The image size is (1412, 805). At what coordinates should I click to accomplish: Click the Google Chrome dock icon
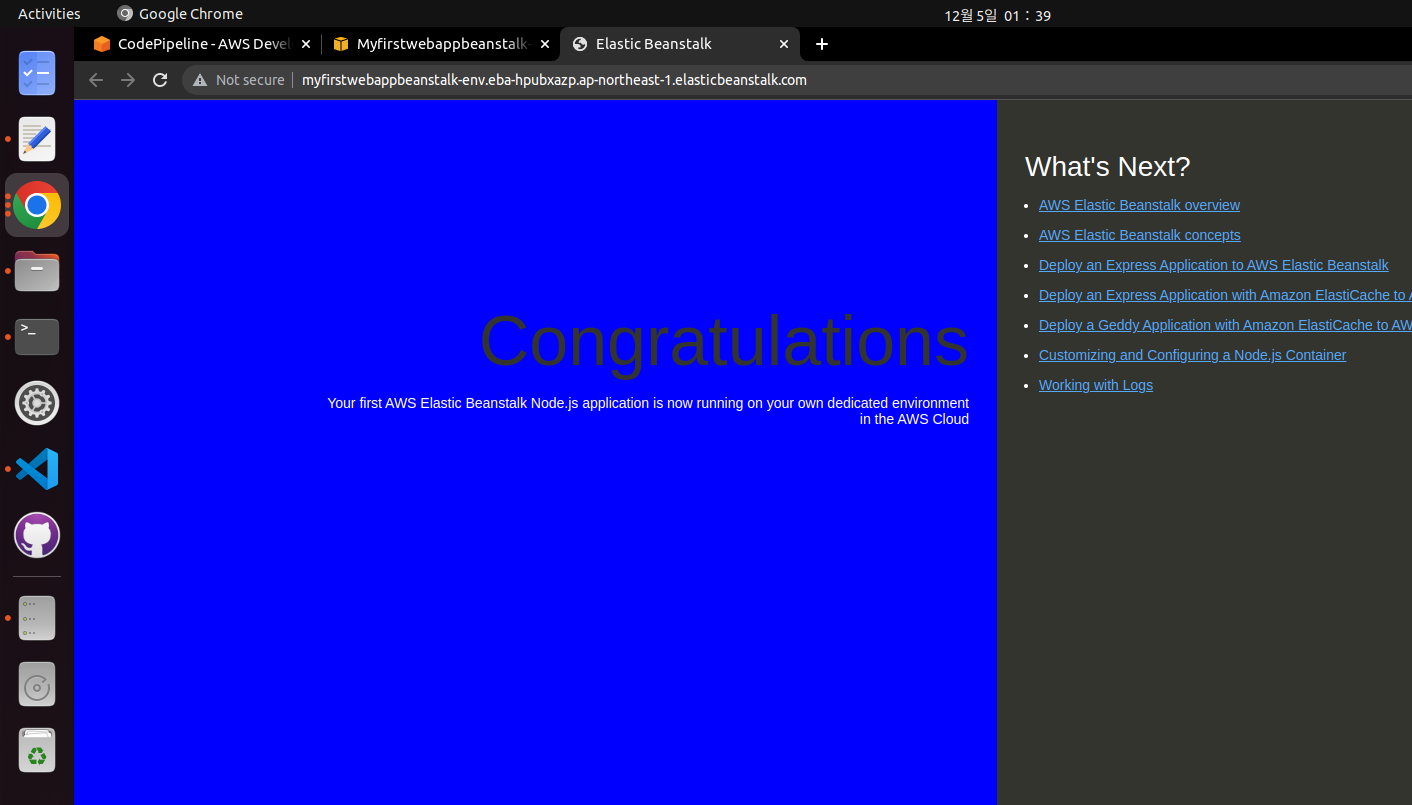tap(37, 205)
